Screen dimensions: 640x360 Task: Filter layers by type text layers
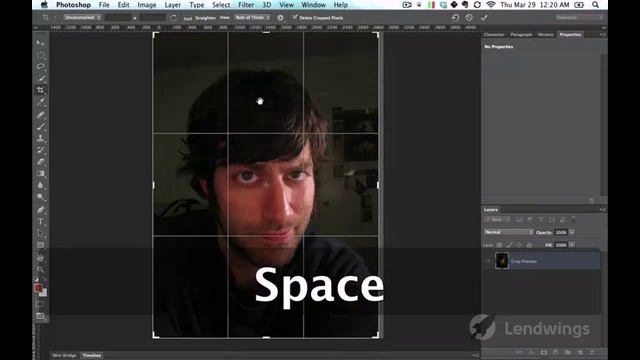(541, 220)
